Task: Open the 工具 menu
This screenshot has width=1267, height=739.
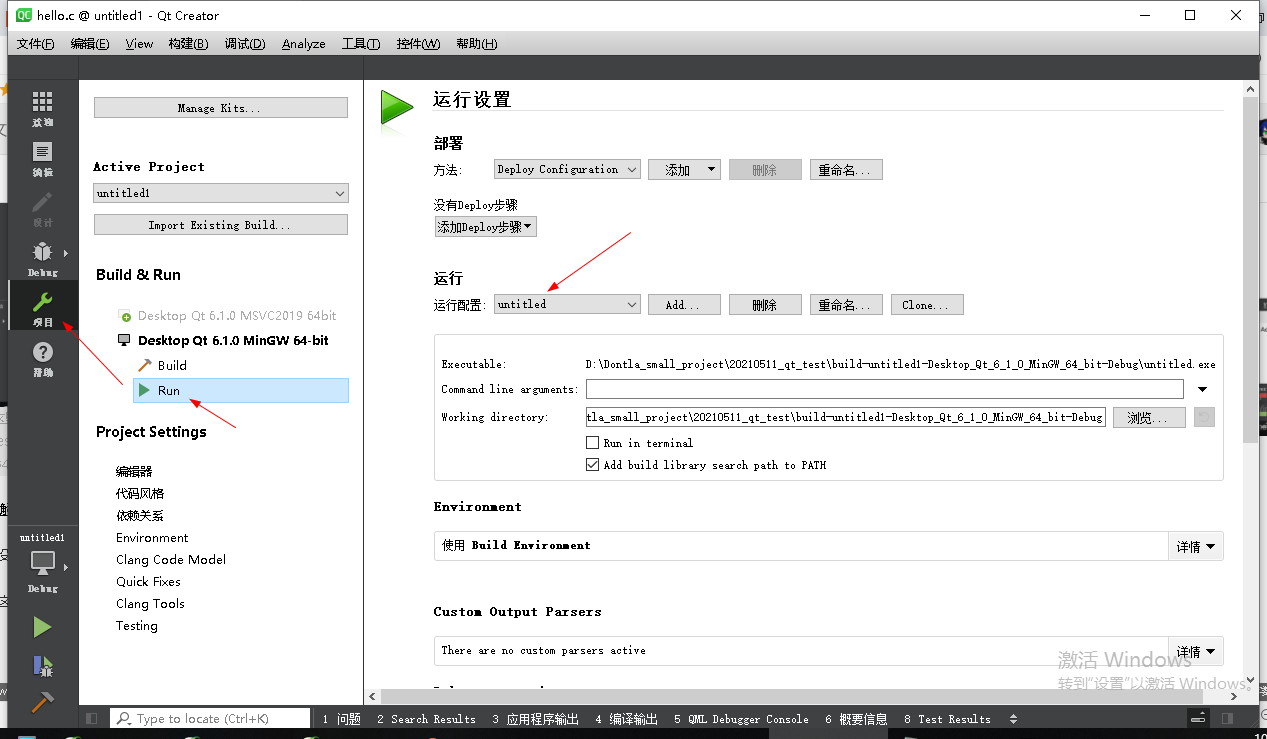Action: coord(360,43)
